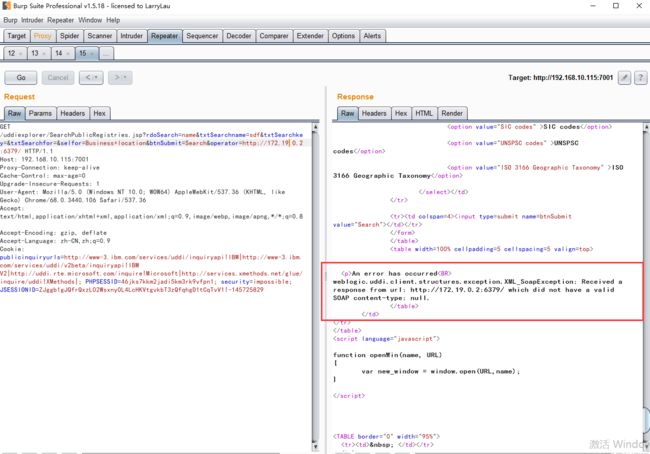Viewport: 650px width, 454px height.
Task: Click the Cache-Control: max-age=0 line
Action: (43, 175)
